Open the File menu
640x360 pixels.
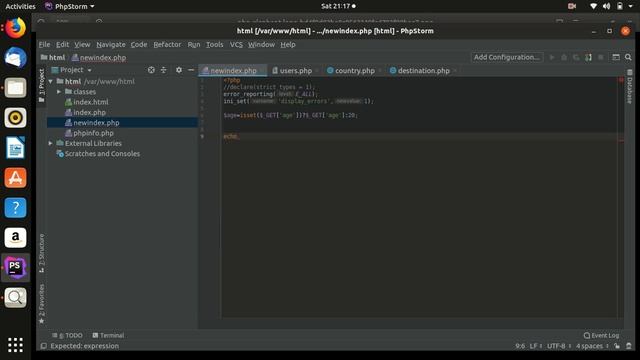point(44,44)
